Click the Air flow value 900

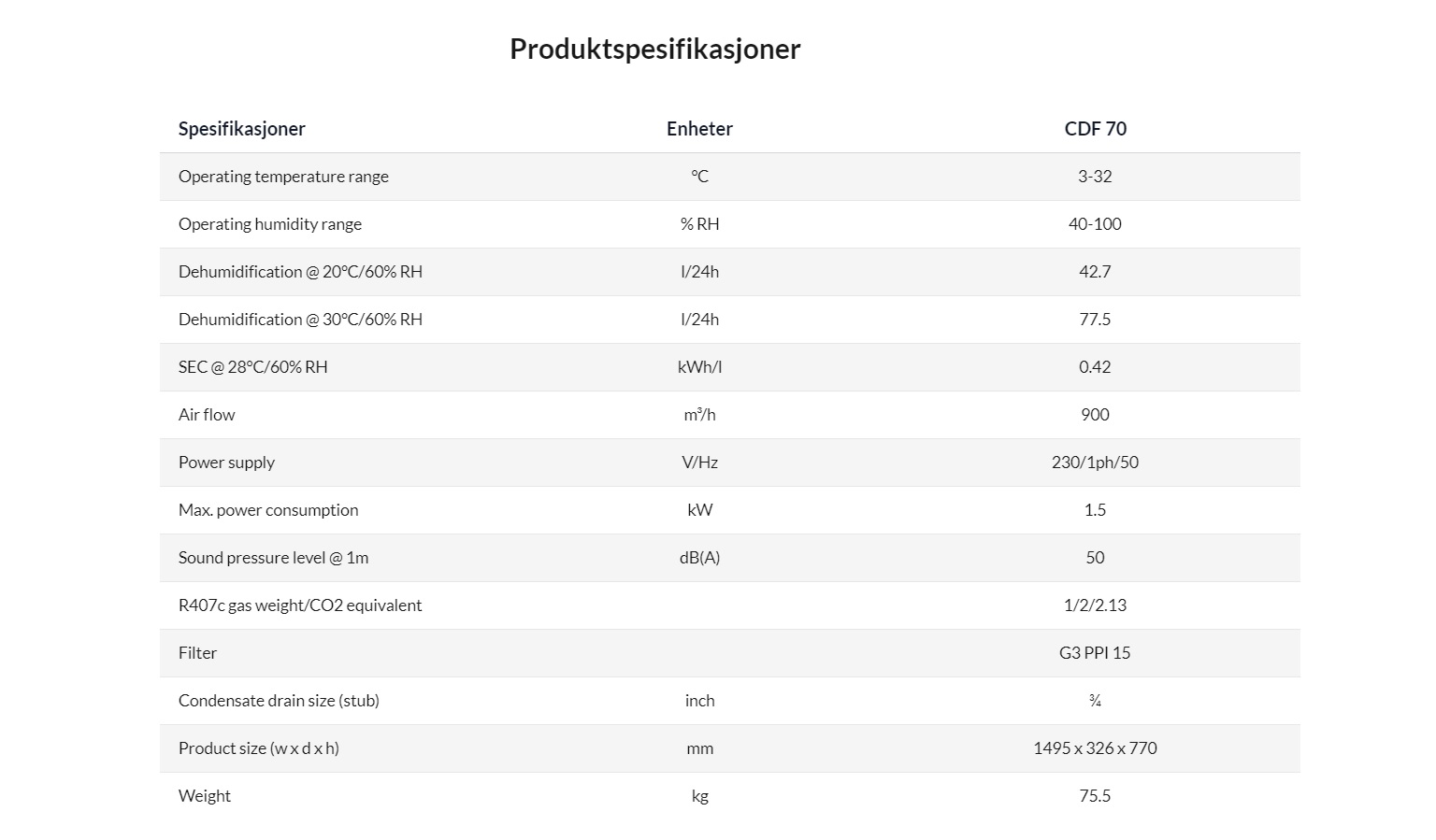pos(1095,415)
